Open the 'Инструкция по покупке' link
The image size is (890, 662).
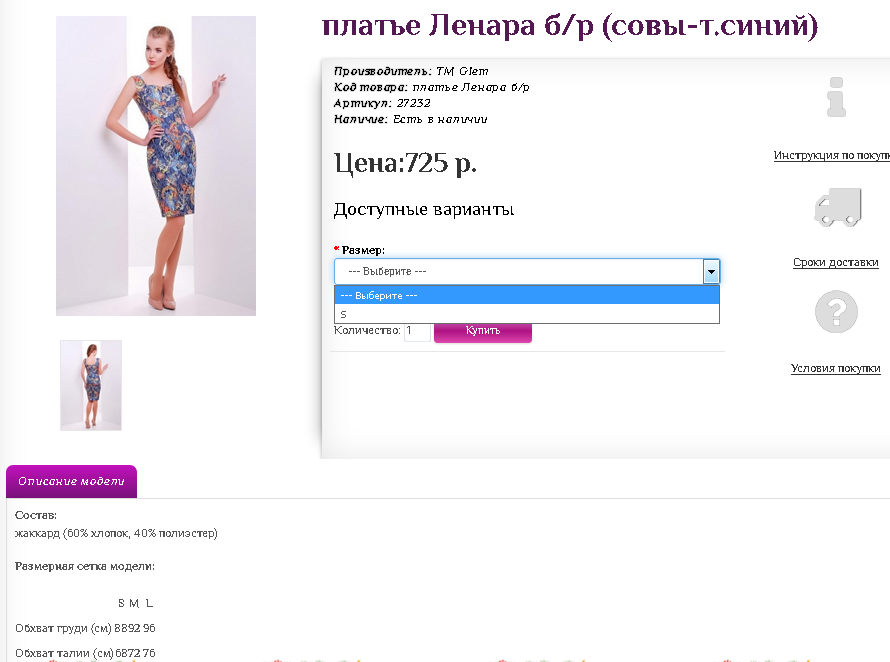coord(832,155)
